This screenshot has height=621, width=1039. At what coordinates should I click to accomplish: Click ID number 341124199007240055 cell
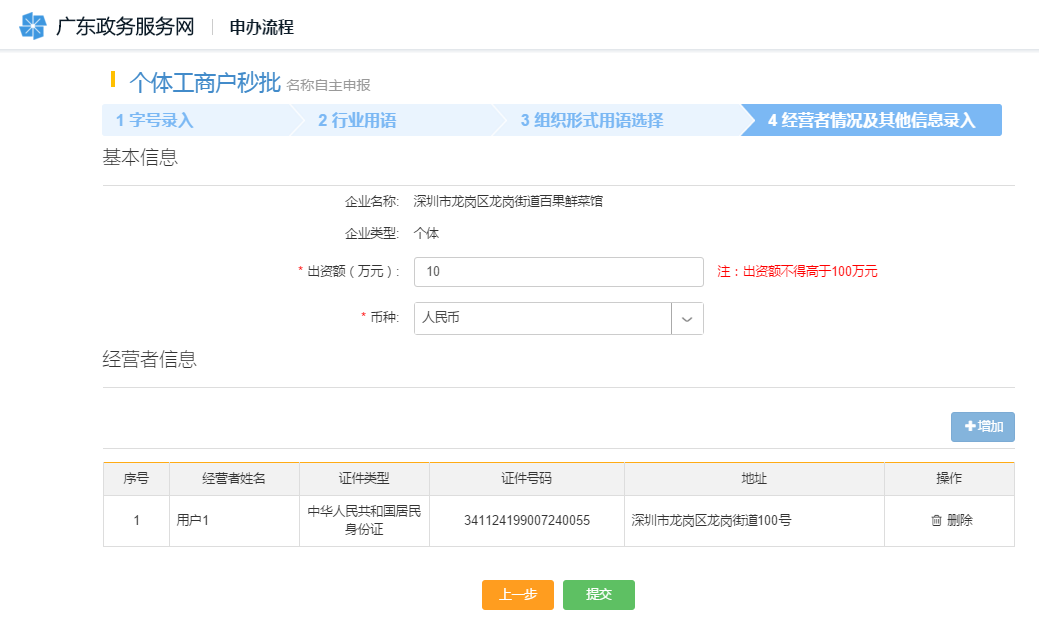(526, 520)
